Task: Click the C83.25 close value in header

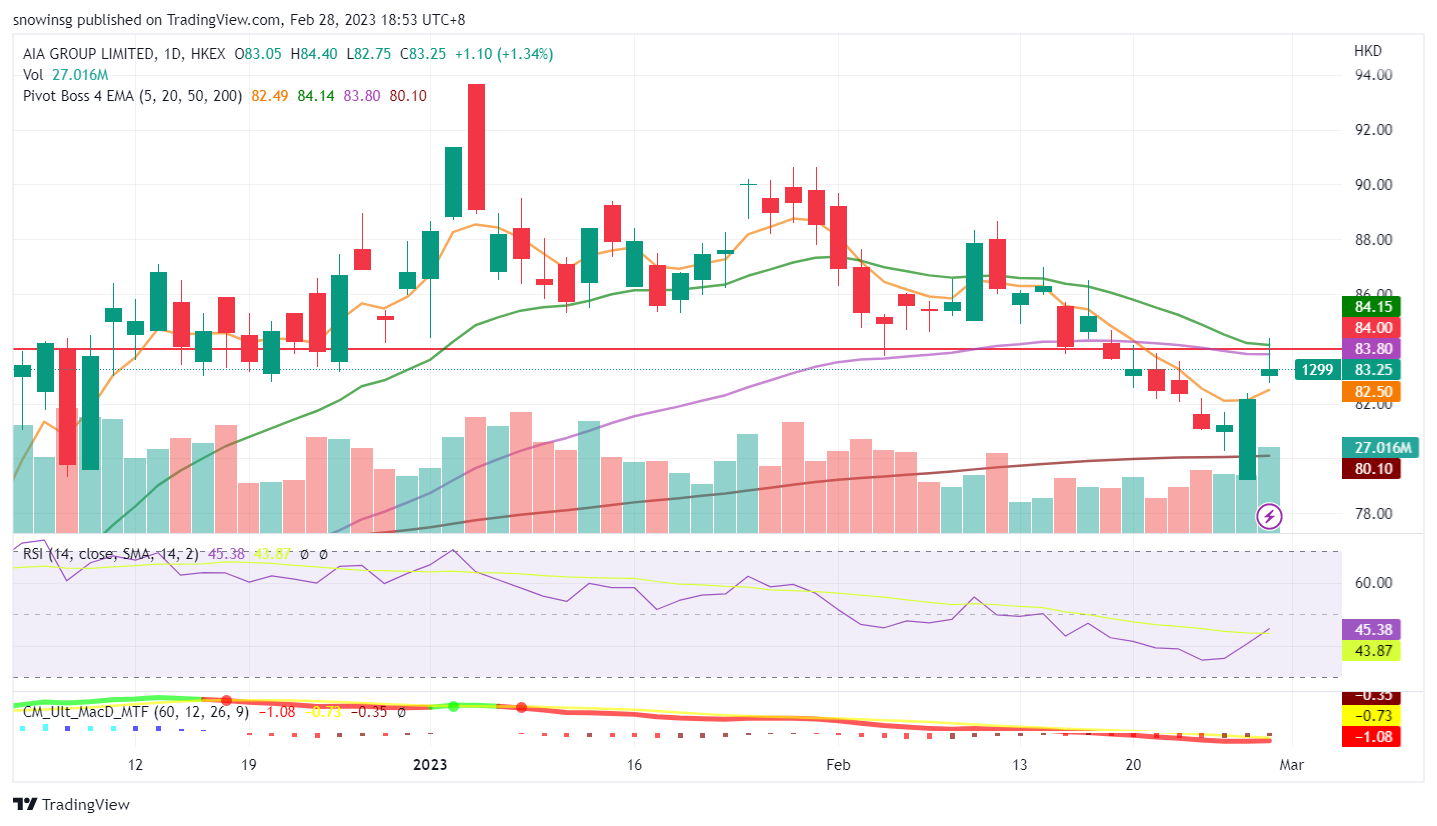Action: (424, 54)
